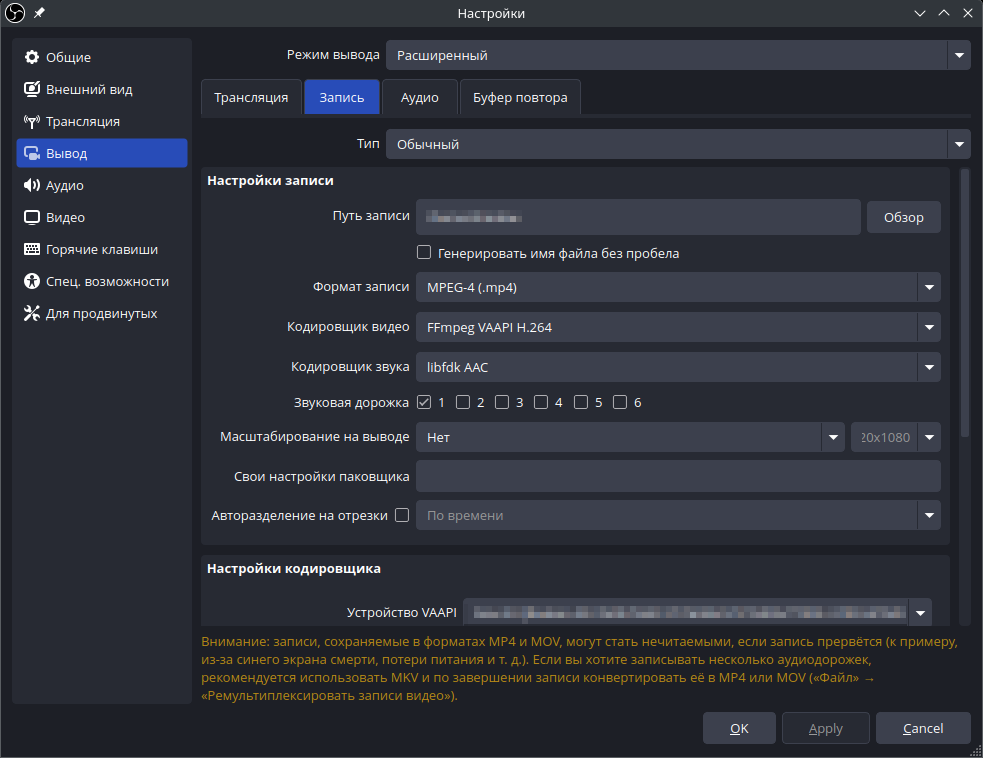Tick audio track 5 checkbox
This screenshot has width=983, height=758.
pyautogui.click(x=581, y=402)
